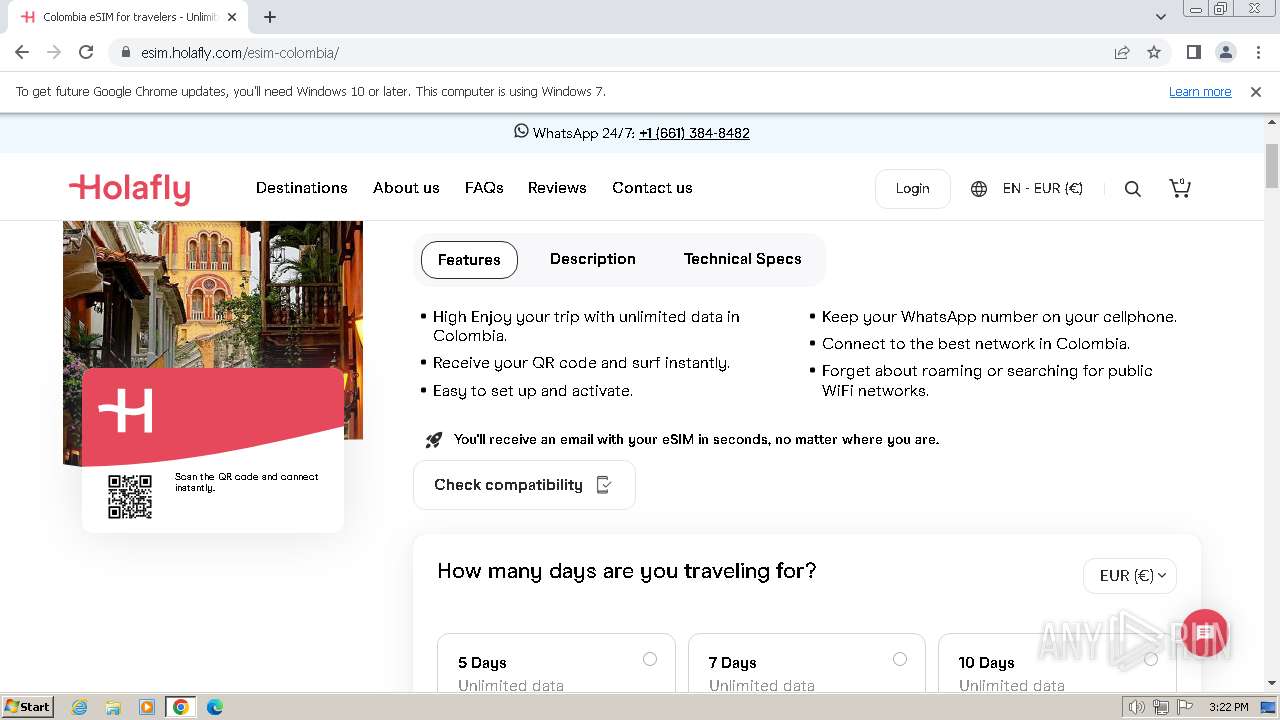Click the Colombia eSIM product image

213,343
